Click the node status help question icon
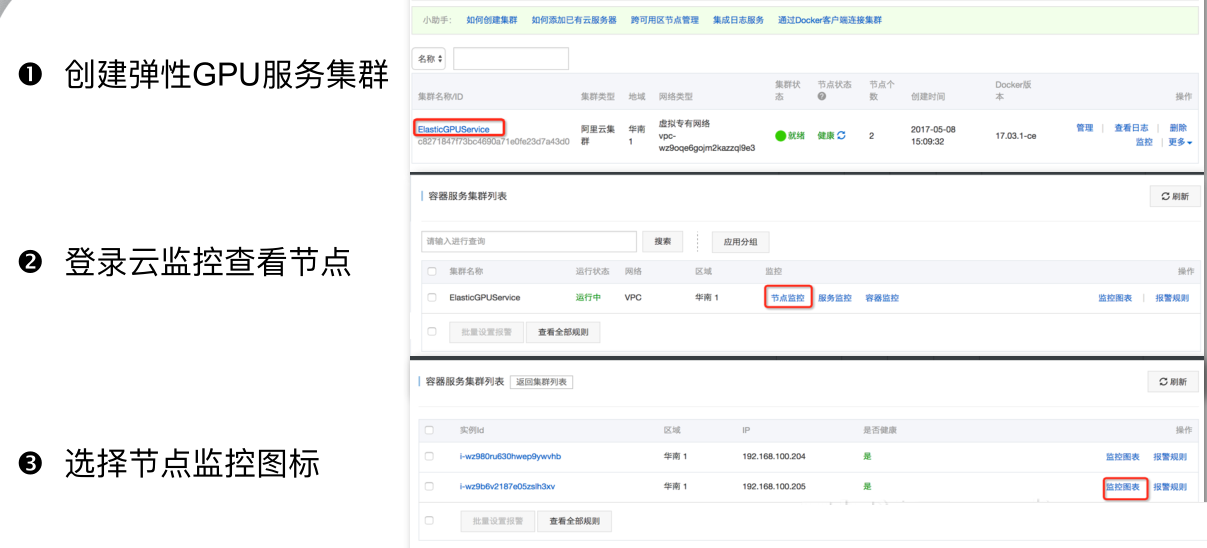 coord(822,96)
